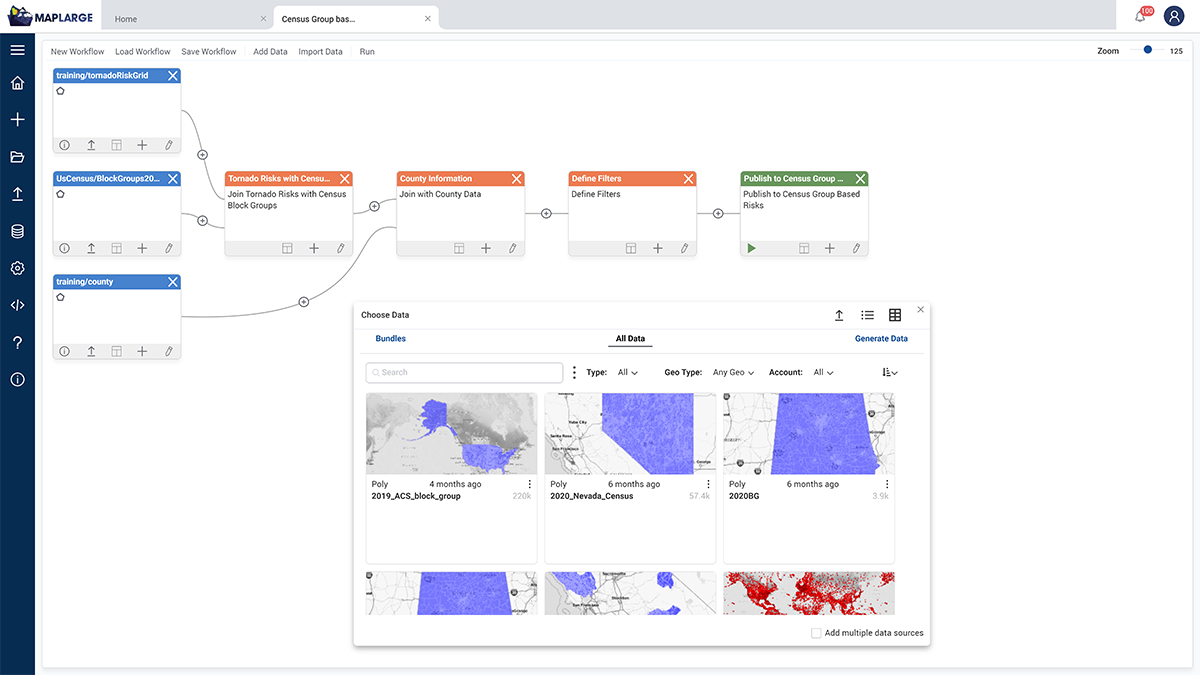Select the 2020_Nevada_Census dataset thumbnail
The width and height of the screenshot is (1200, 675).
[630, 432]
